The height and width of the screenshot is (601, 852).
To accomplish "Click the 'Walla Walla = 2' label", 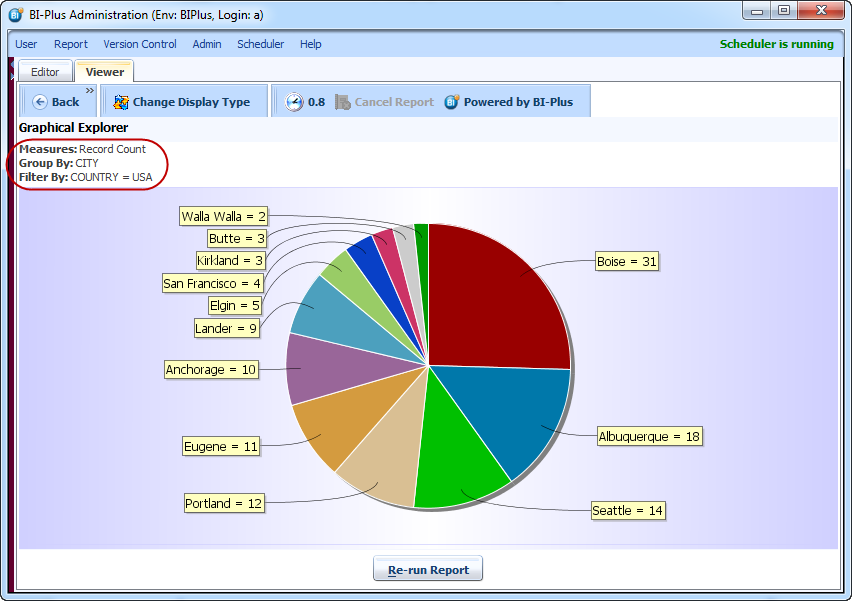I will (x=224, y=216).
